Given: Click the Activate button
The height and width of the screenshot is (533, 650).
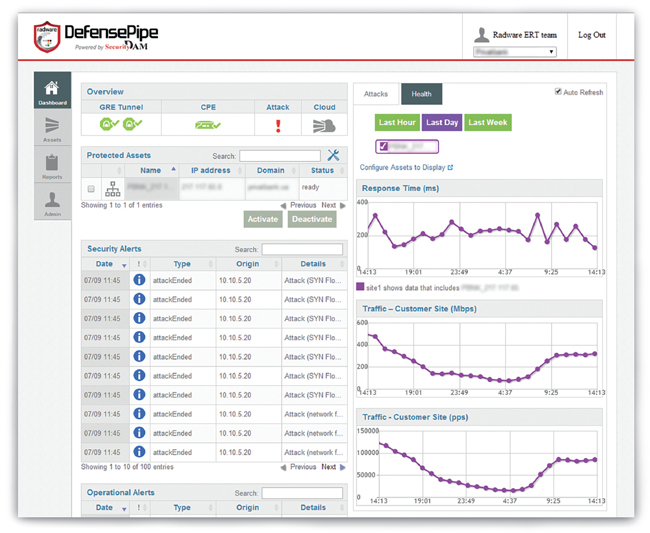Looking at the screenshot, I should [x=263, y=219].
